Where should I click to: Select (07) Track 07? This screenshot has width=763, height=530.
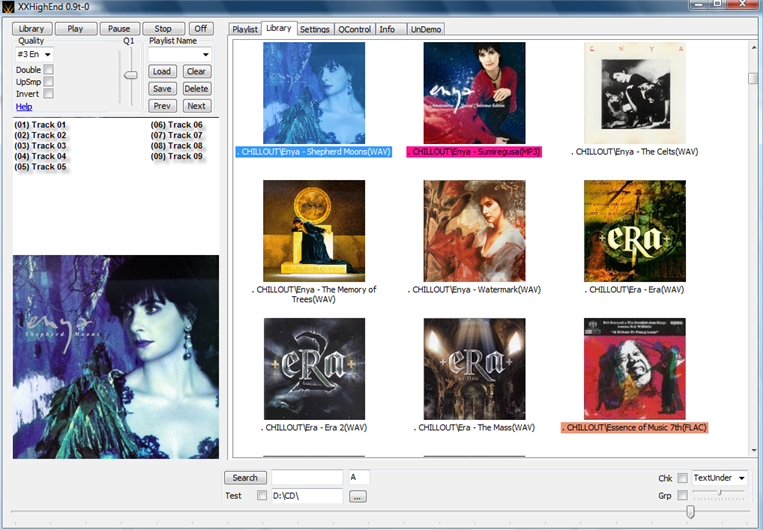click(177, 135)
